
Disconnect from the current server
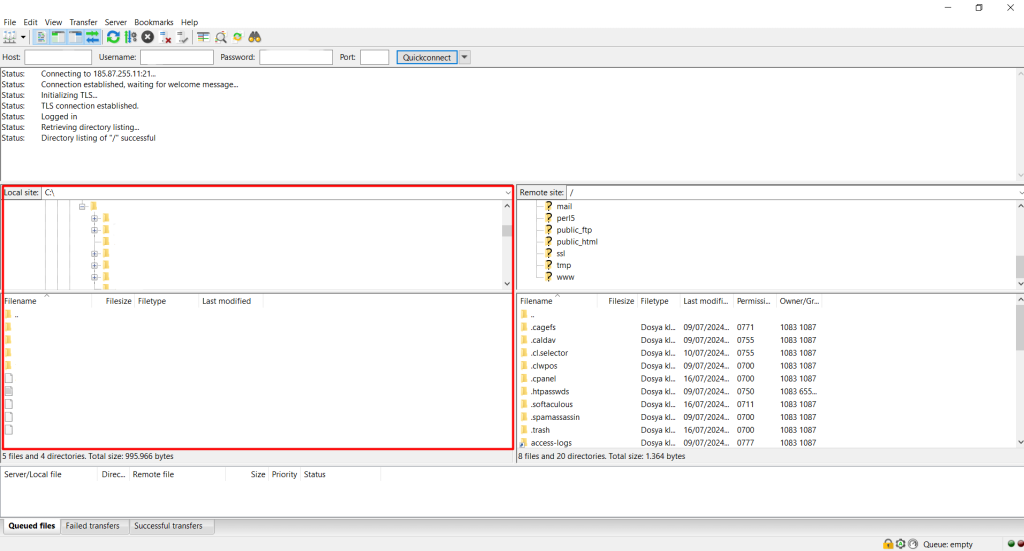(165, 37)
